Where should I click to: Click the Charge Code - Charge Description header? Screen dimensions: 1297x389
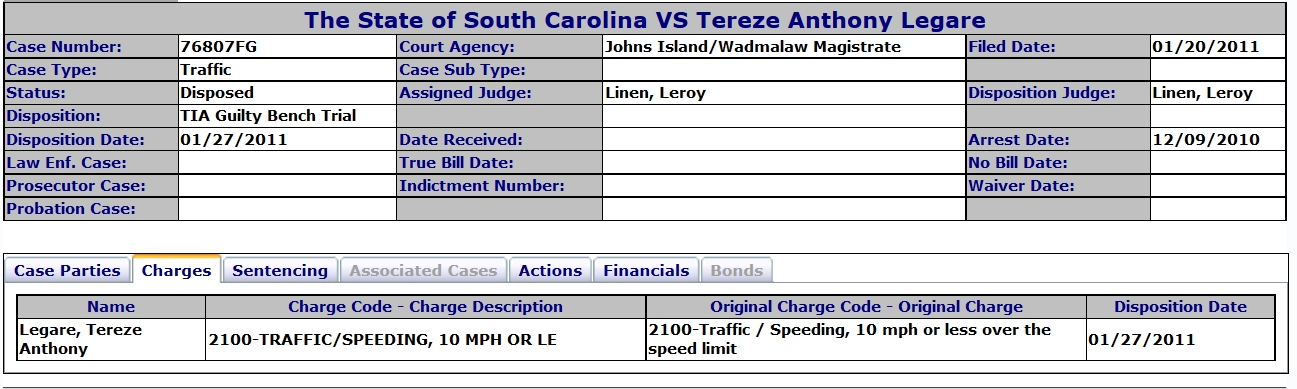[x=426, y=307]
